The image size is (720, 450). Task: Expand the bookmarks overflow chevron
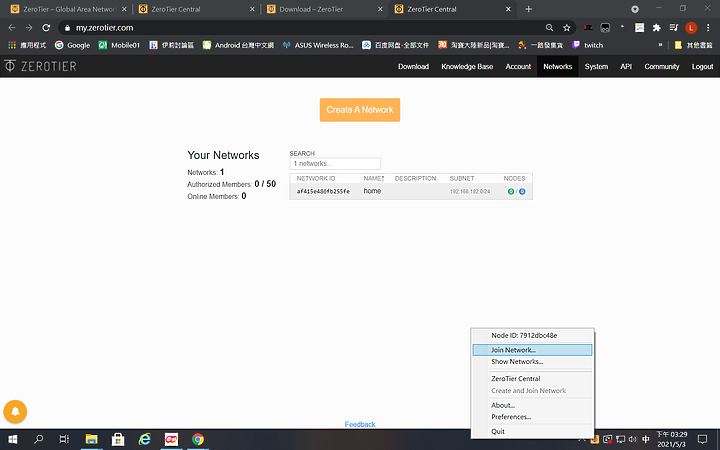(660, 45)
